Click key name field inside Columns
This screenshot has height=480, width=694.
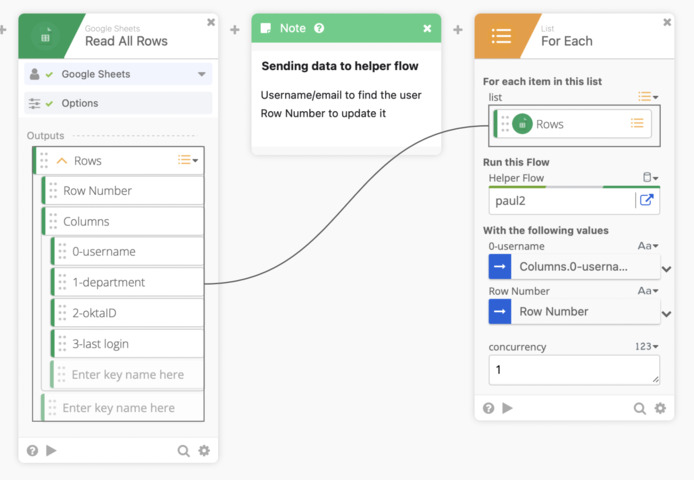point(127,375)
